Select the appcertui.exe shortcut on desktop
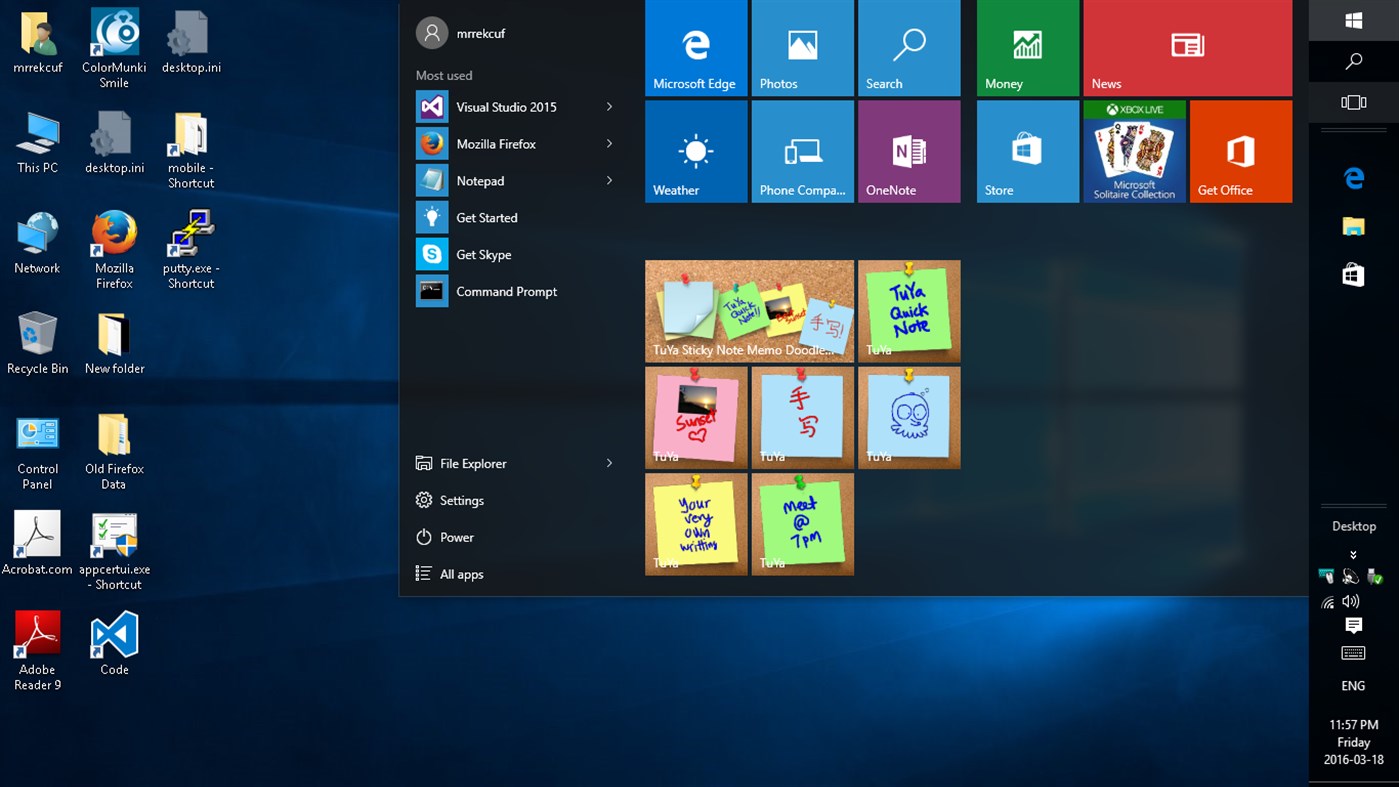1399x787 pixels. click(x=114, y=551)
